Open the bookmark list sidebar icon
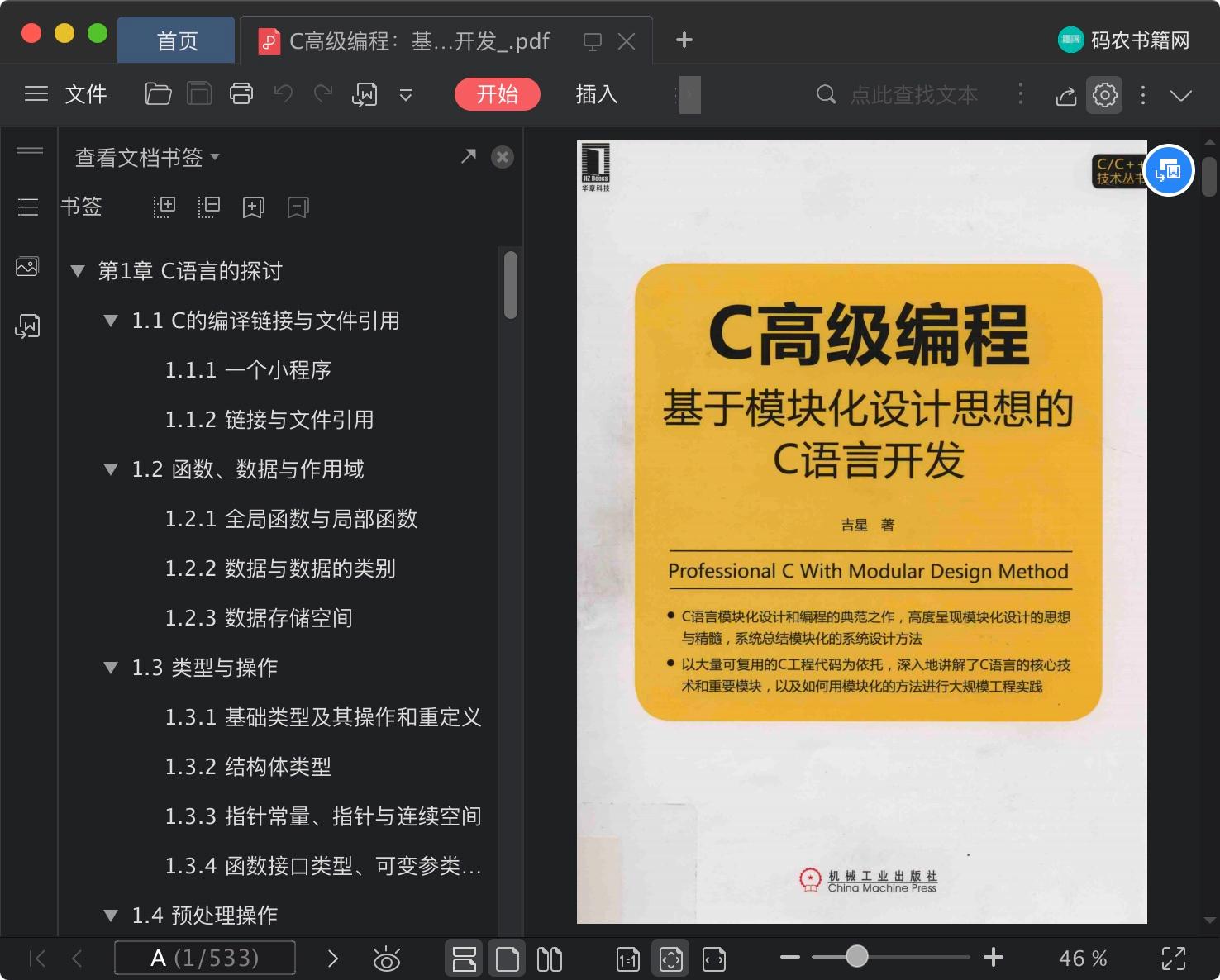 [28, 207]
